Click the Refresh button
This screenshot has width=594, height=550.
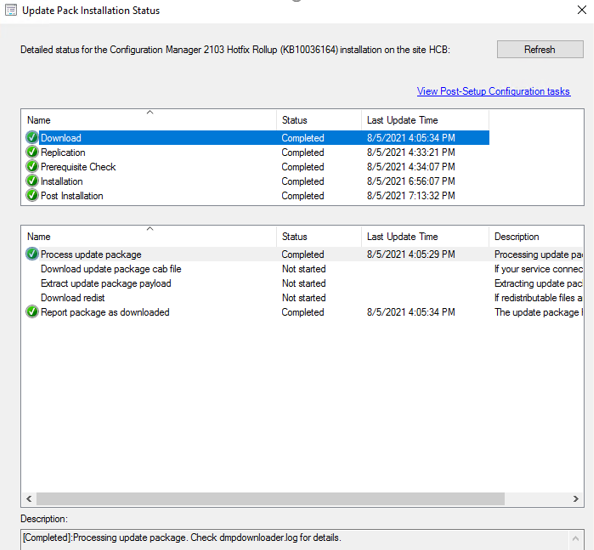click(x=540, y=49)
